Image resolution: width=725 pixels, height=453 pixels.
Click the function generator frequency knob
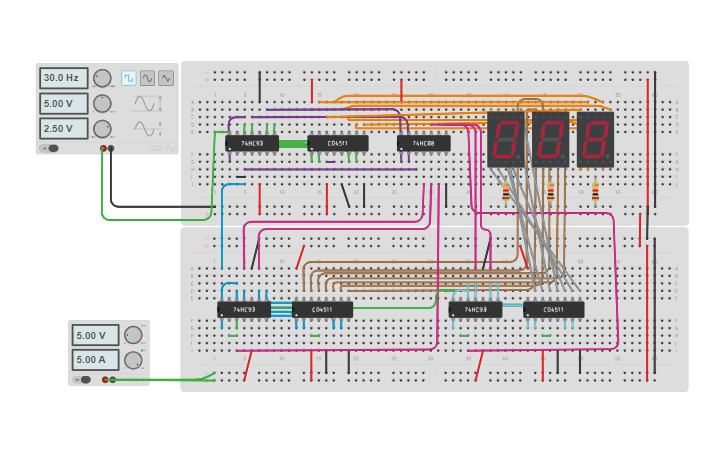click(102, 78)
